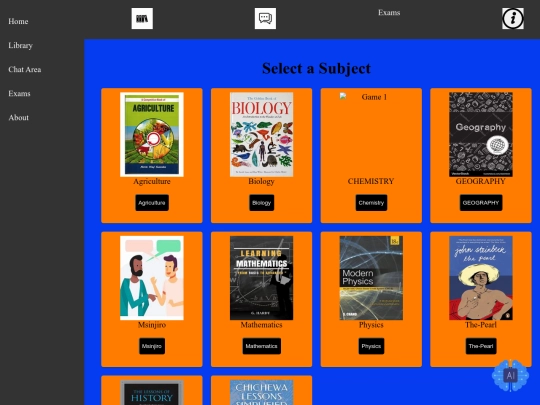540x405 pixels.
Task: Open the chat bubbles icon in top bar
Action: tap(265, 19)
